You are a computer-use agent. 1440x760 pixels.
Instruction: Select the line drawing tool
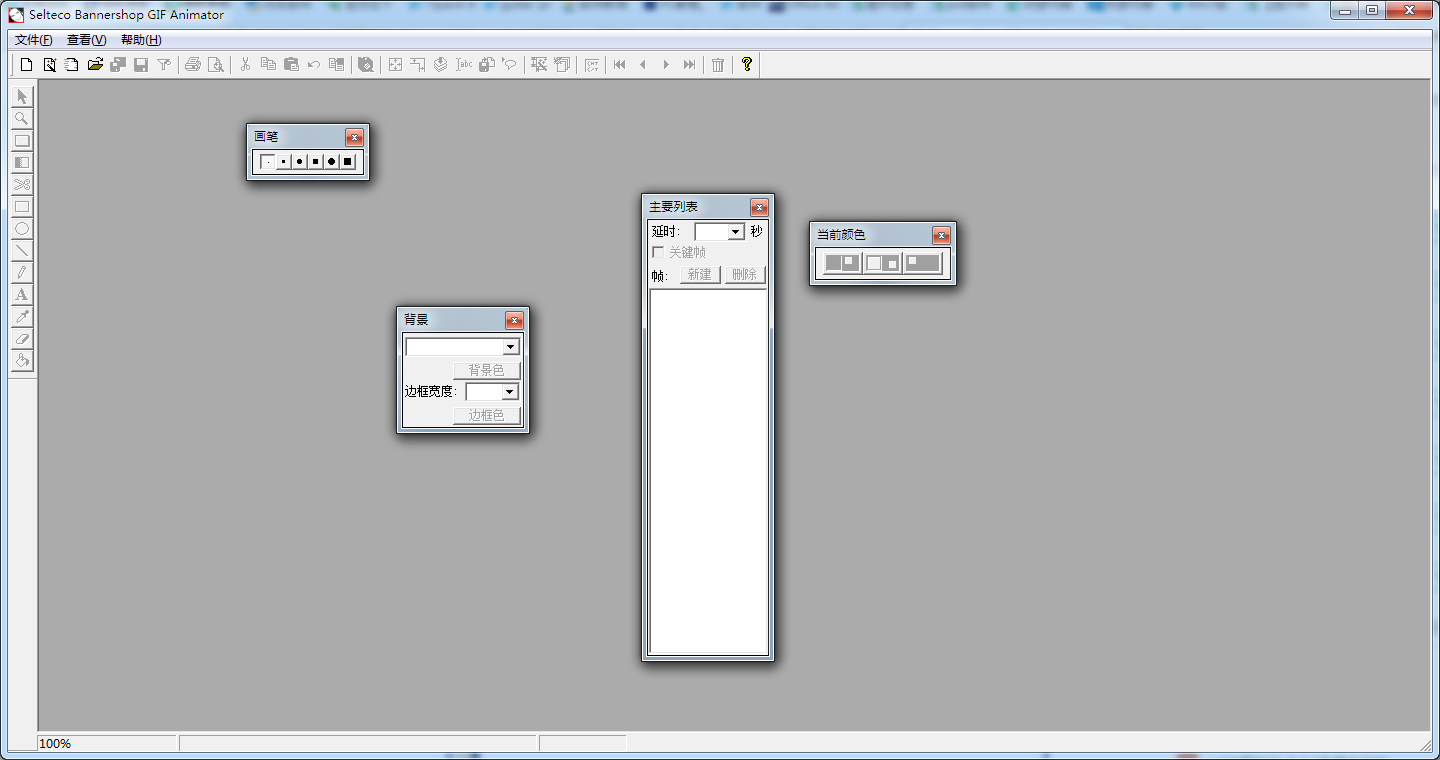pyautogui.click(x=22, y=251)
